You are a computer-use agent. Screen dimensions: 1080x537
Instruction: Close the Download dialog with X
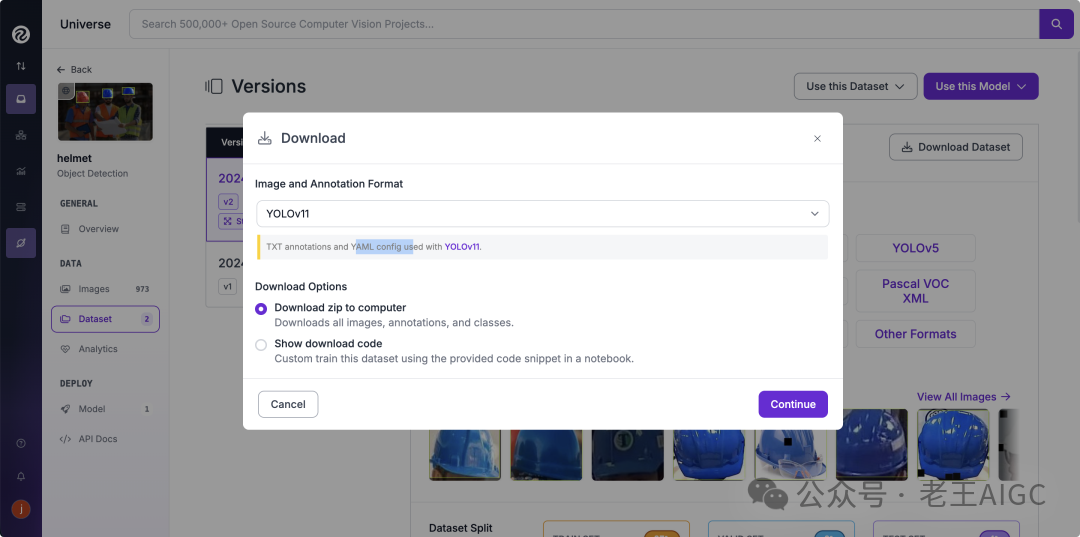[x=818, y=138]
